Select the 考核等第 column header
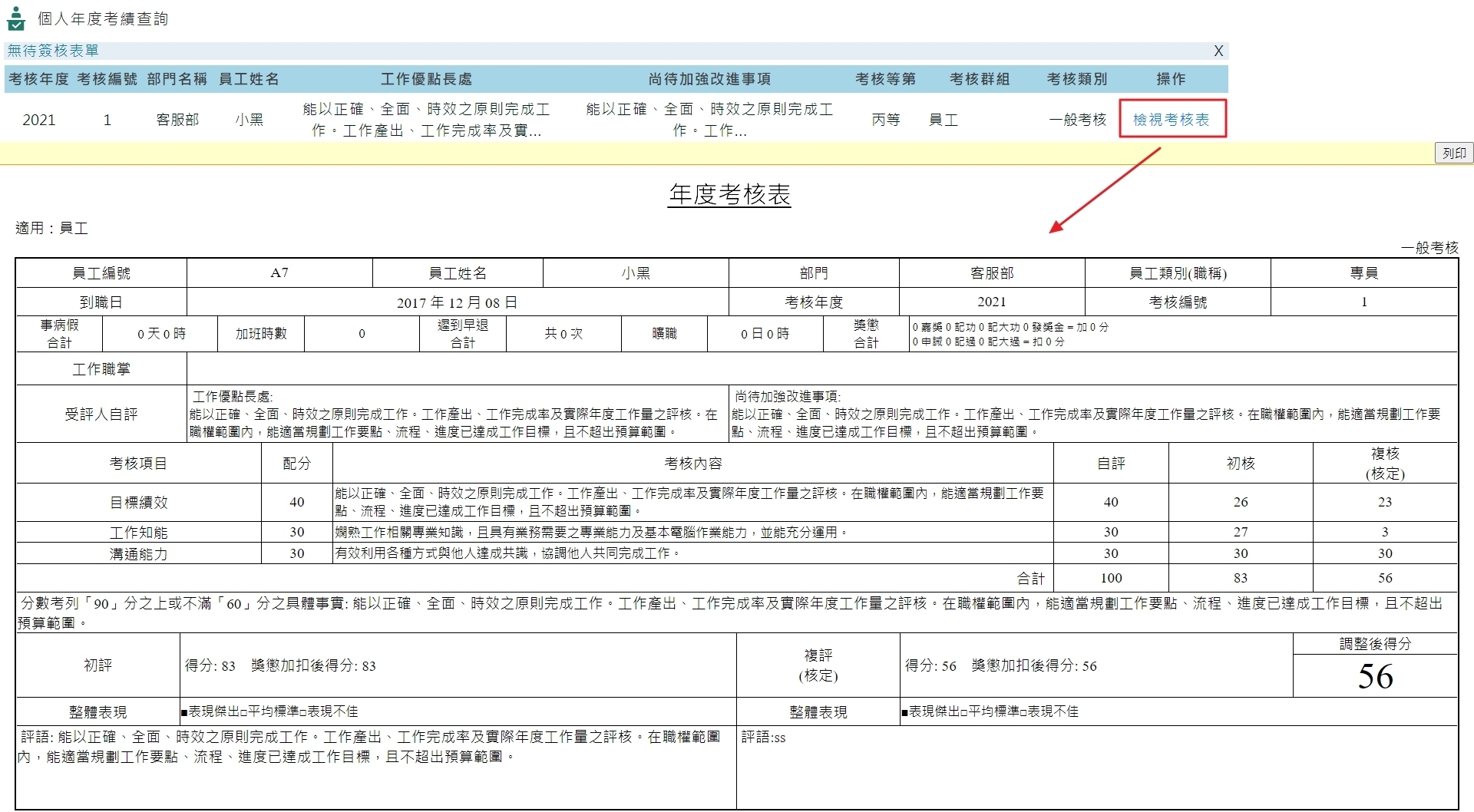 click(886, 79)
